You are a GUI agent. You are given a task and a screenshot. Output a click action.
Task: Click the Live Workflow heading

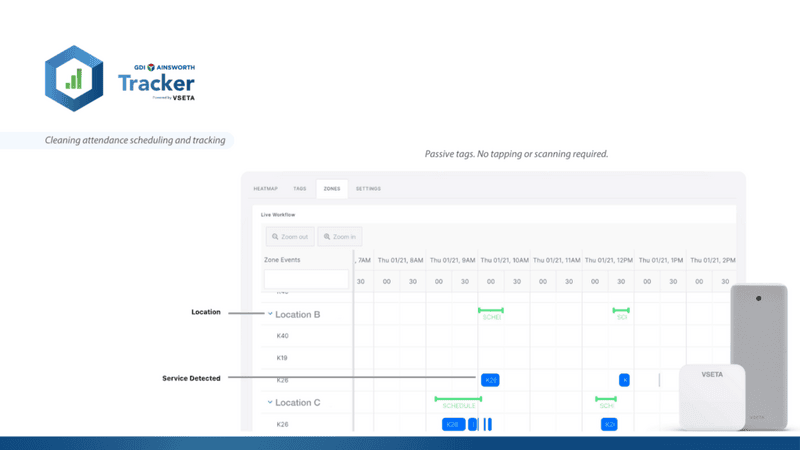click(x=278, y=215)
